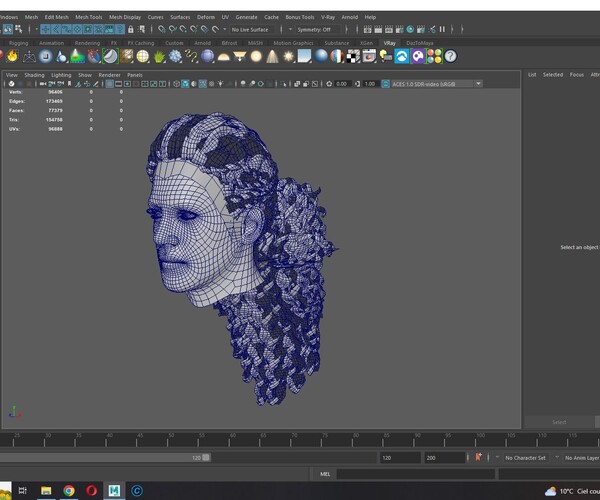
Task: Select the V-Ray grass fur shelf icon
Action: [x=159, y=57]
